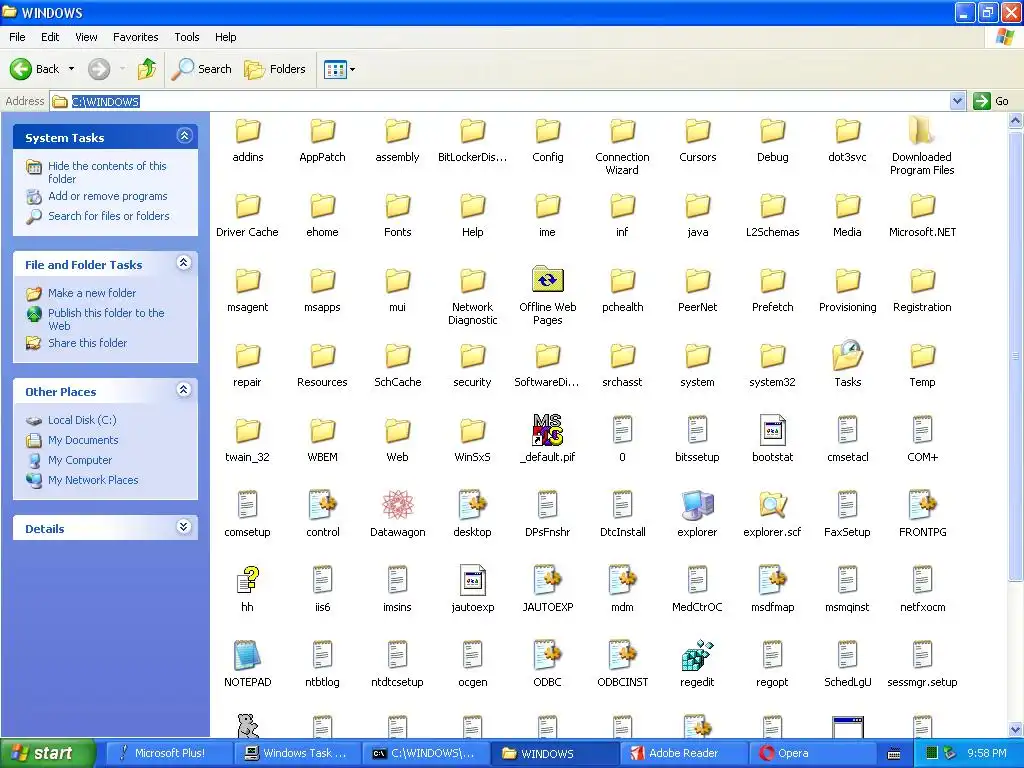Click the vertical scrollbar down arrow

click(1016, 729)
